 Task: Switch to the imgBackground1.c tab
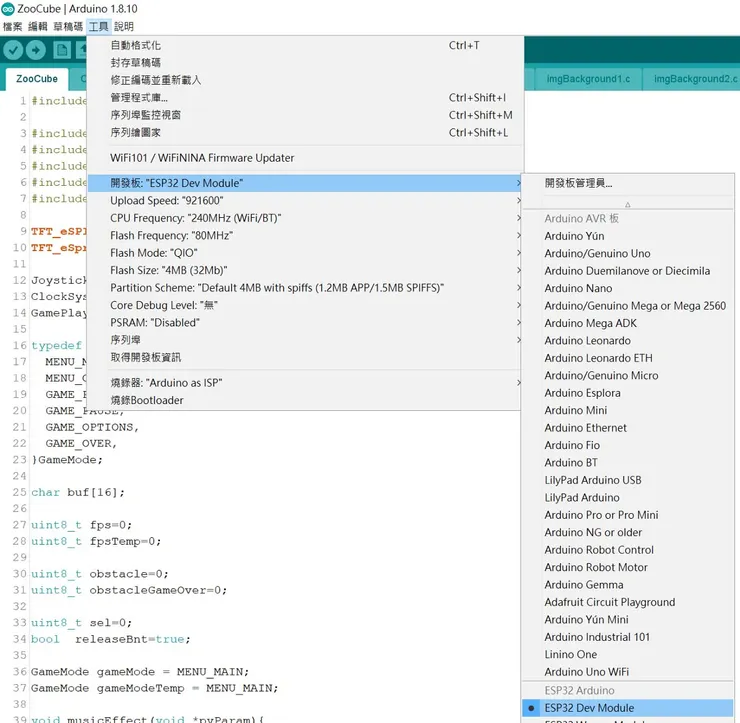click(x=588, y=79)
